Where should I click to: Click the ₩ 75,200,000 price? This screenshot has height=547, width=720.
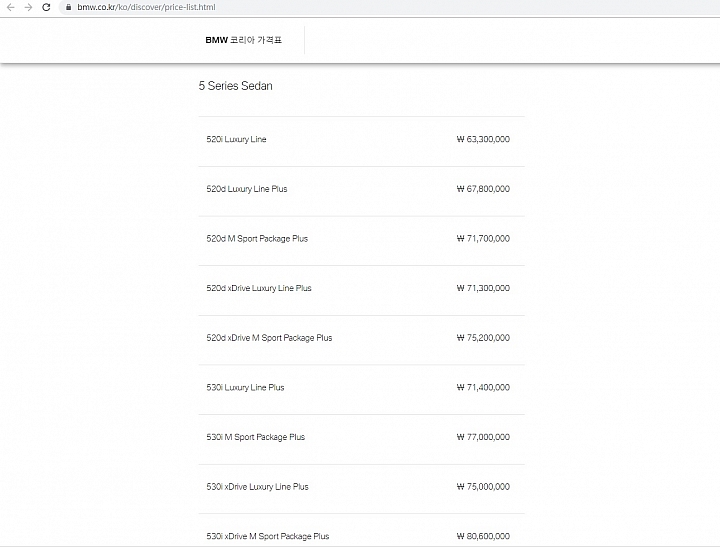483,338
